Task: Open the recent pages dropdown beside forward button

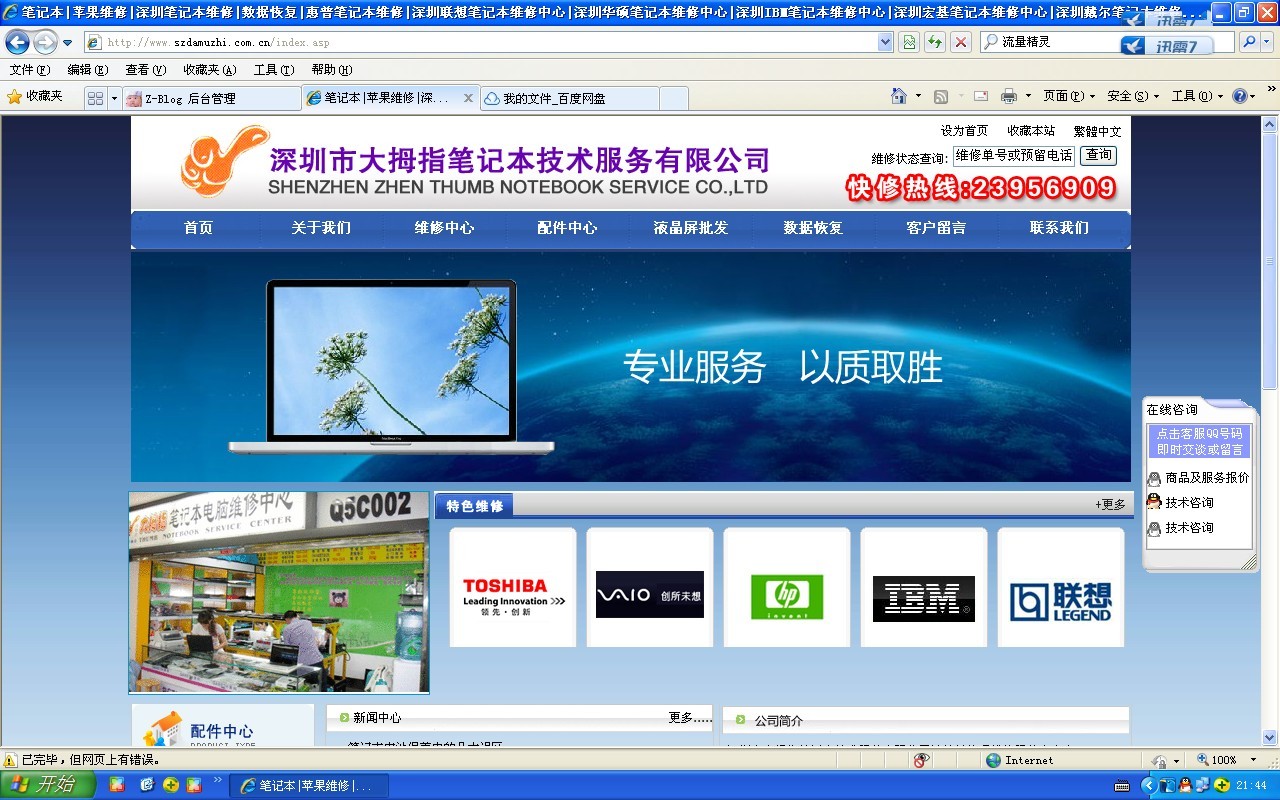Action: (x=67, y=43)
